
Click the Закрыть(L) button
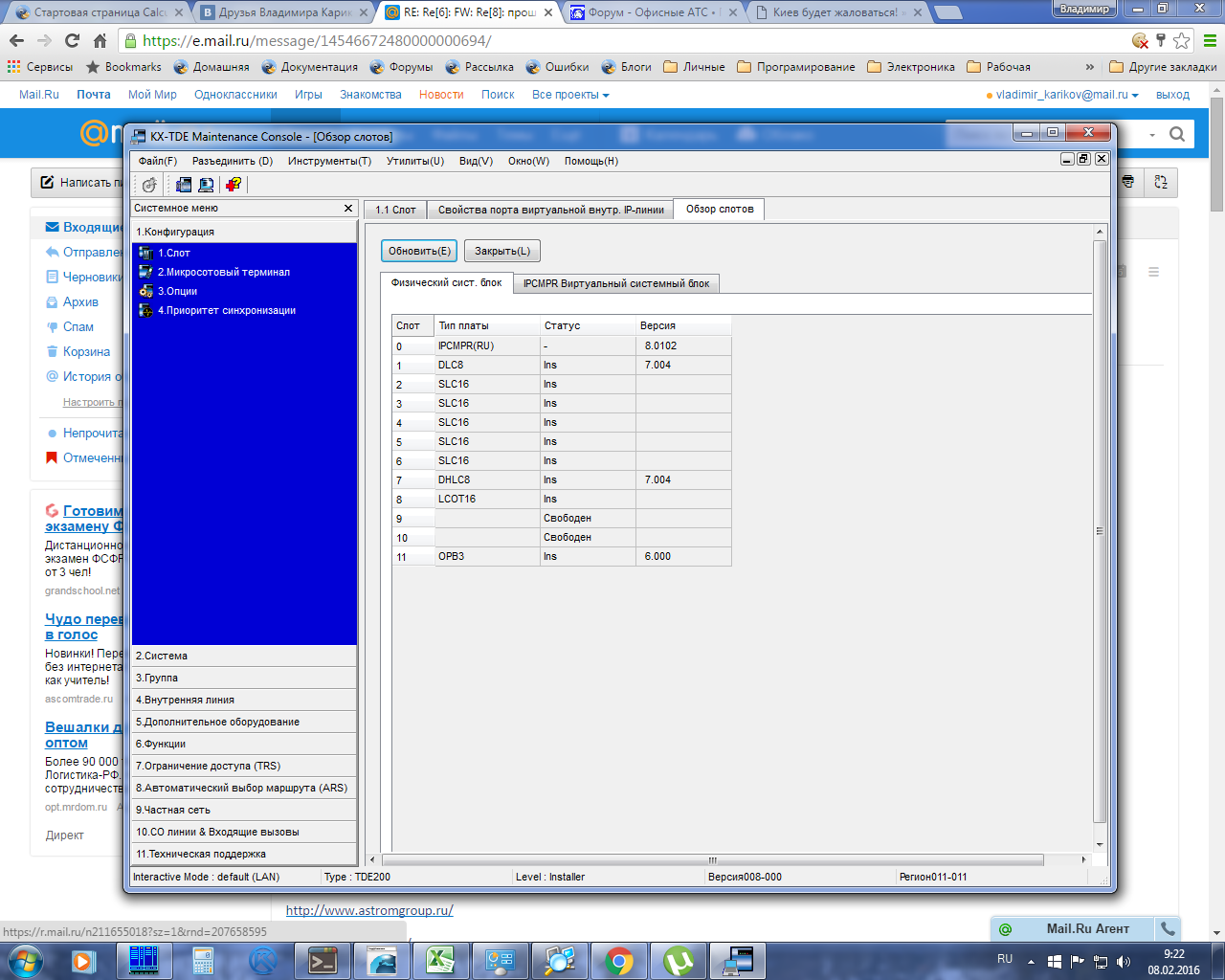502,251
